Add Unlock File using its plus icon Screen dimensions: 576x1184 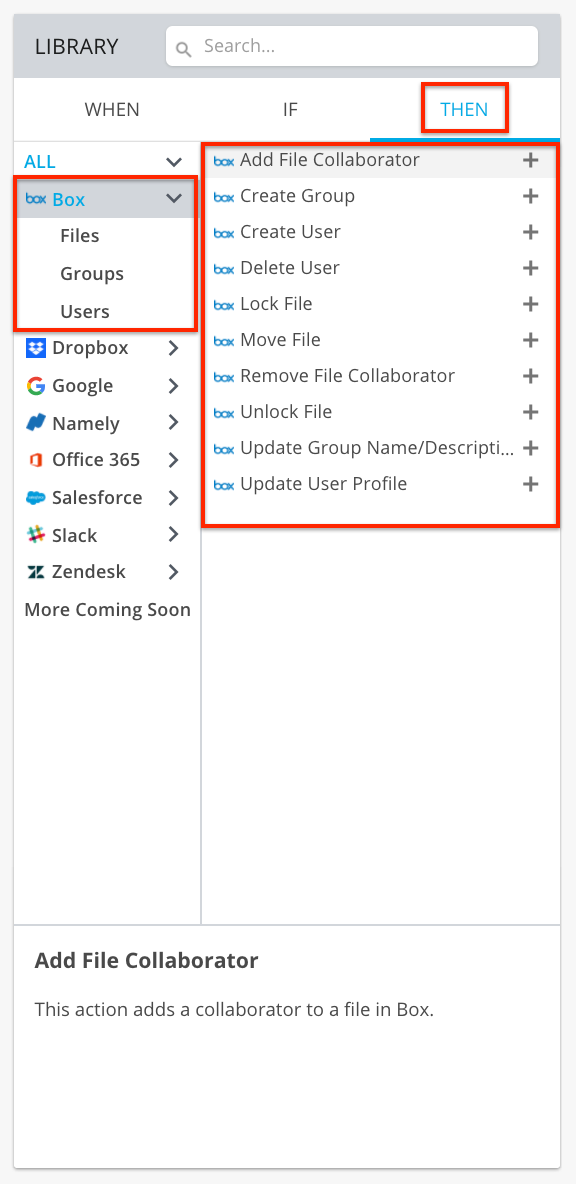[531, 412]
